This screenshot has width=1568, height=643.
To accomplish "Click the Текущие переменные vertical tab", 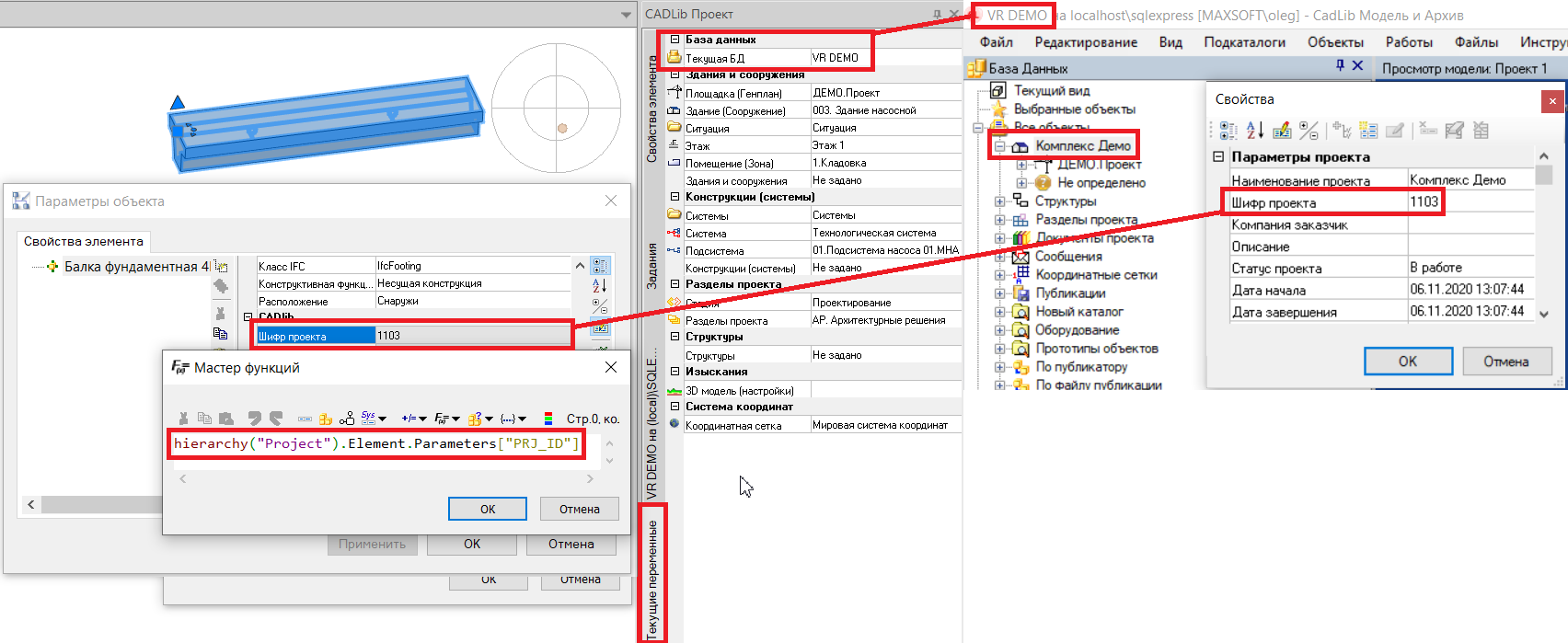I will coord(652,575).
